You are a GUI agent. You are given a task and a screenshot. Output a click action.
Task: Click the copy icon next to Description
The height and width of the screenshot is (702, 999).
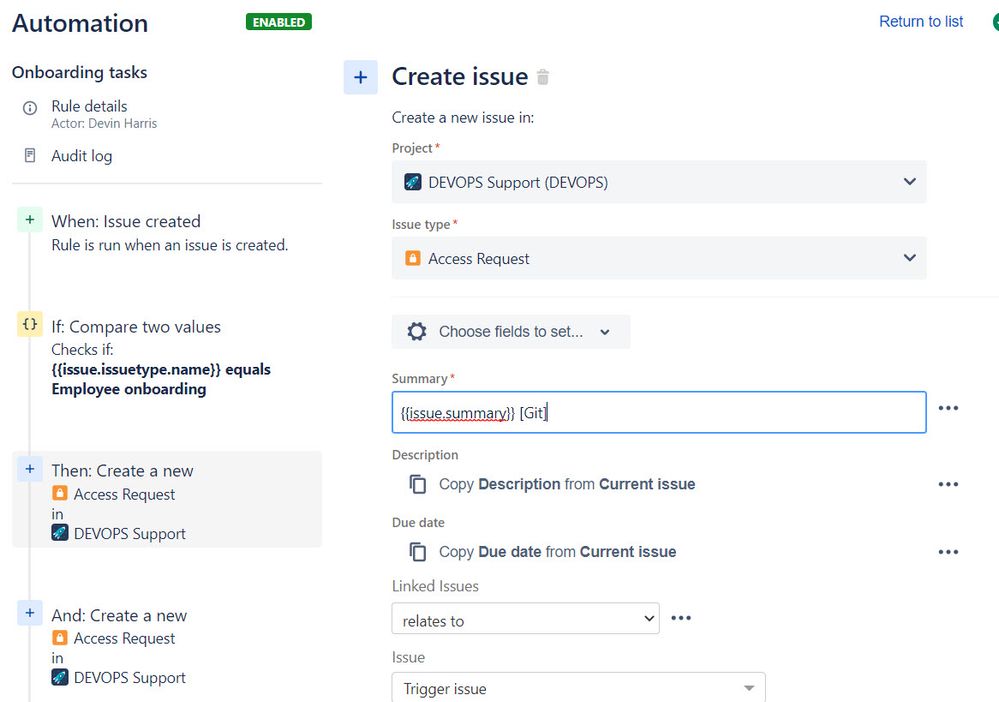point(417,484)
